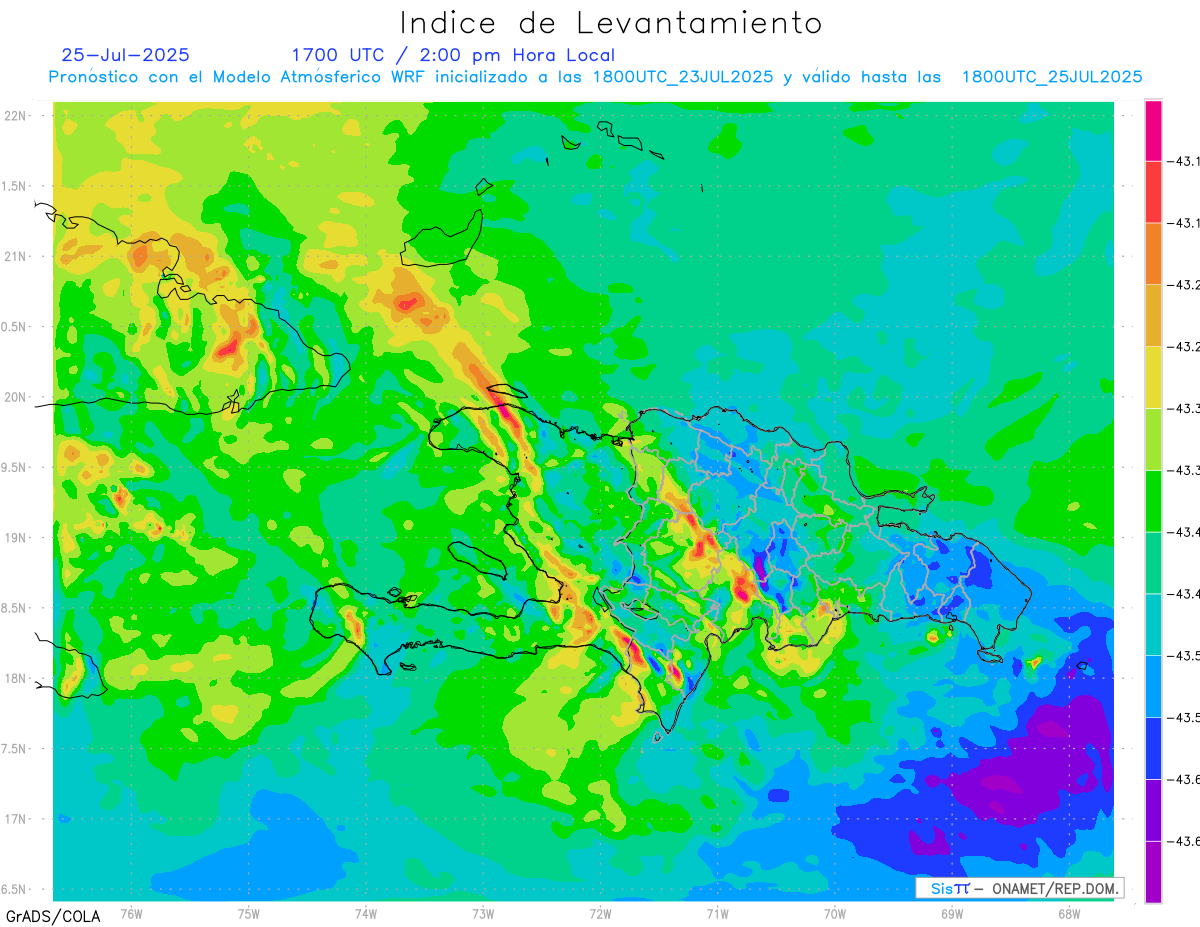Click the '1.5N' latitude axis label
This screenshot has height=927, width=1200.
[x=14, y=187]
